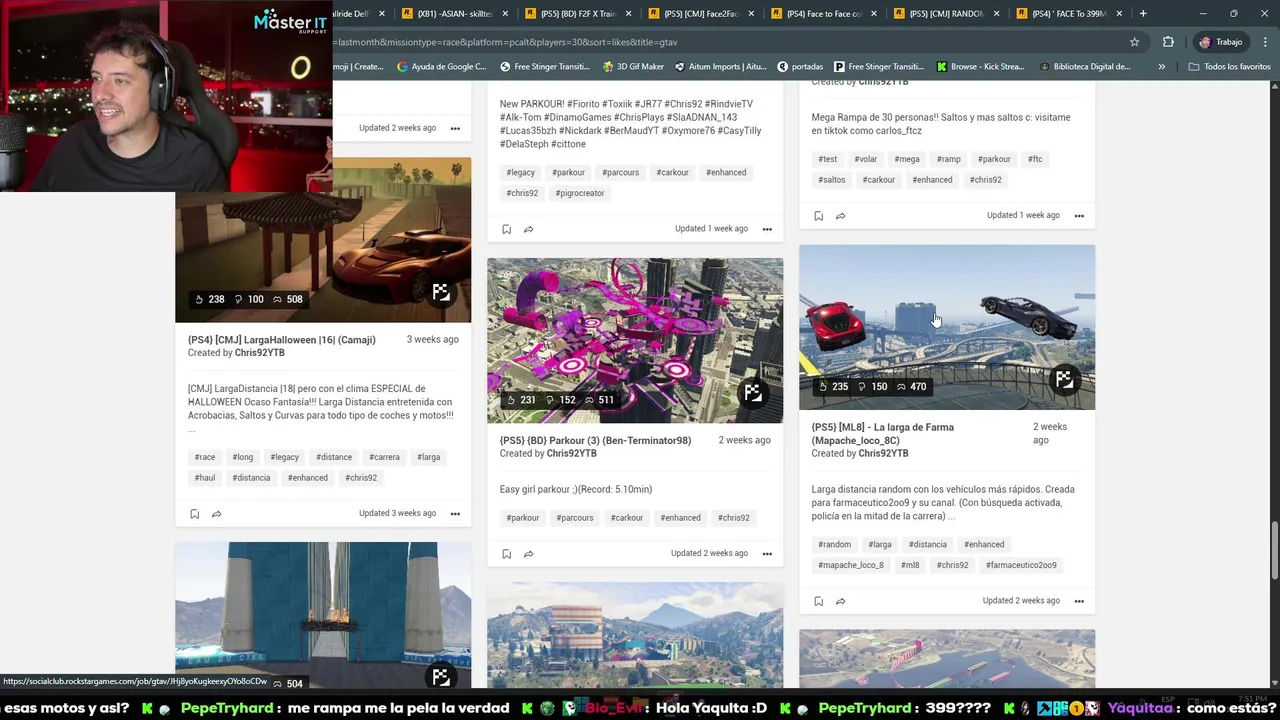The height and width of the screenshot is (720, 1280).
Task: Open the pink Parkour (3) thumbnail
Action: [635, 341]
